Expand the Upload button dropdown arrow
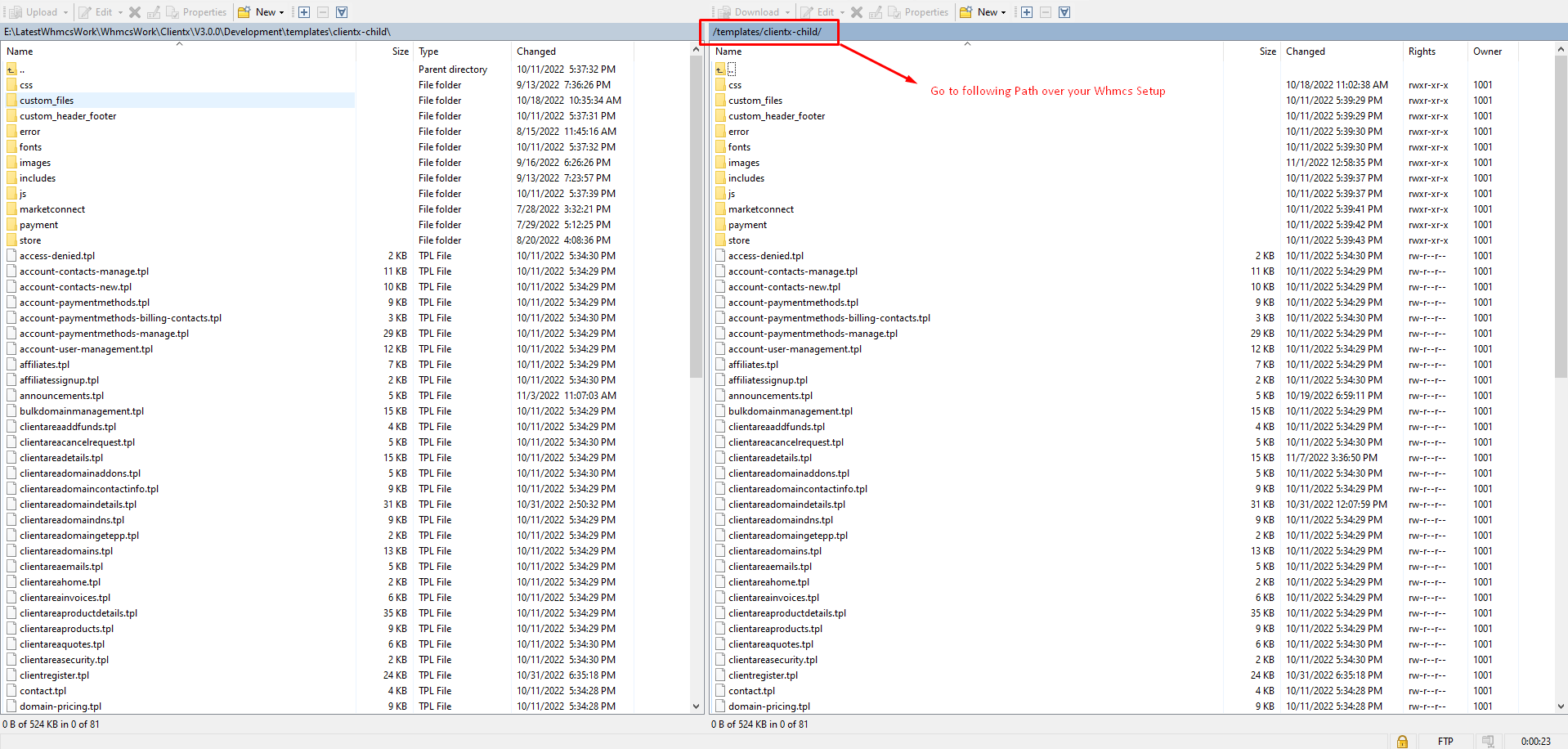Image resolution: width=1568 pixels, height=749 pixels. [x=65, y=12]
